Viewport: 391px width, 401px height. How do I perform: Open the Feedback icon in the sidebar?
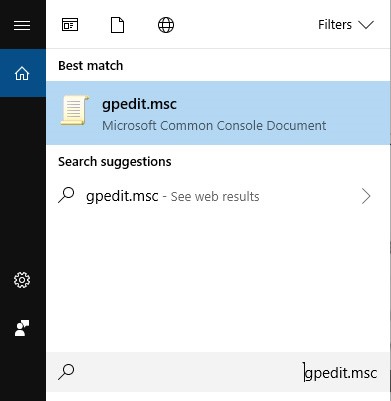click(22, 328)
